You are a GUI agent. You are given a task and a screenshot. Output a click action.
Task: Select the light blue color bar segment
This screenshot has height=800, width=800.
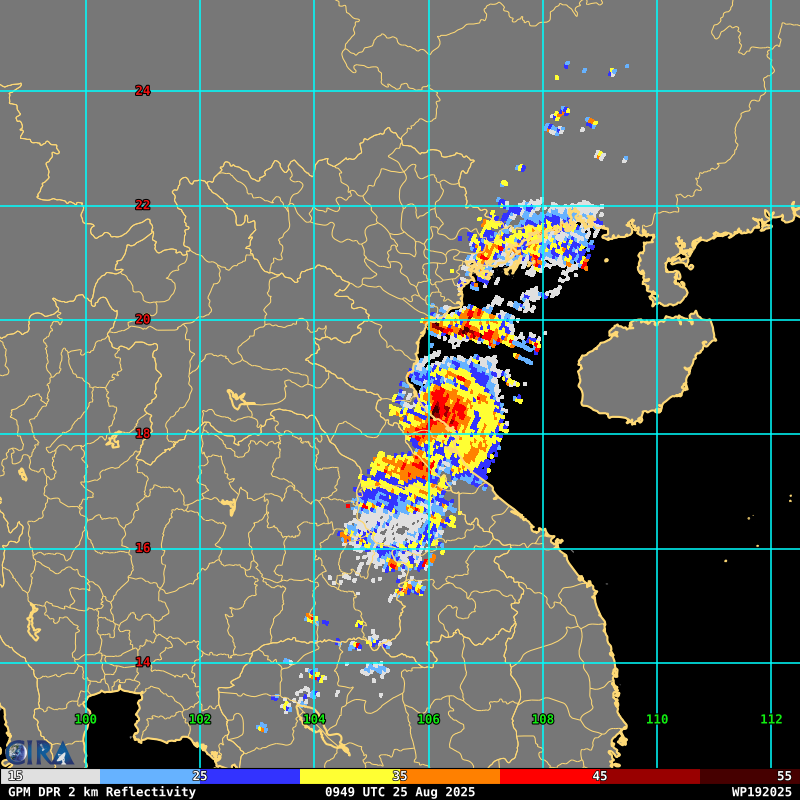(x=150, y=777)
